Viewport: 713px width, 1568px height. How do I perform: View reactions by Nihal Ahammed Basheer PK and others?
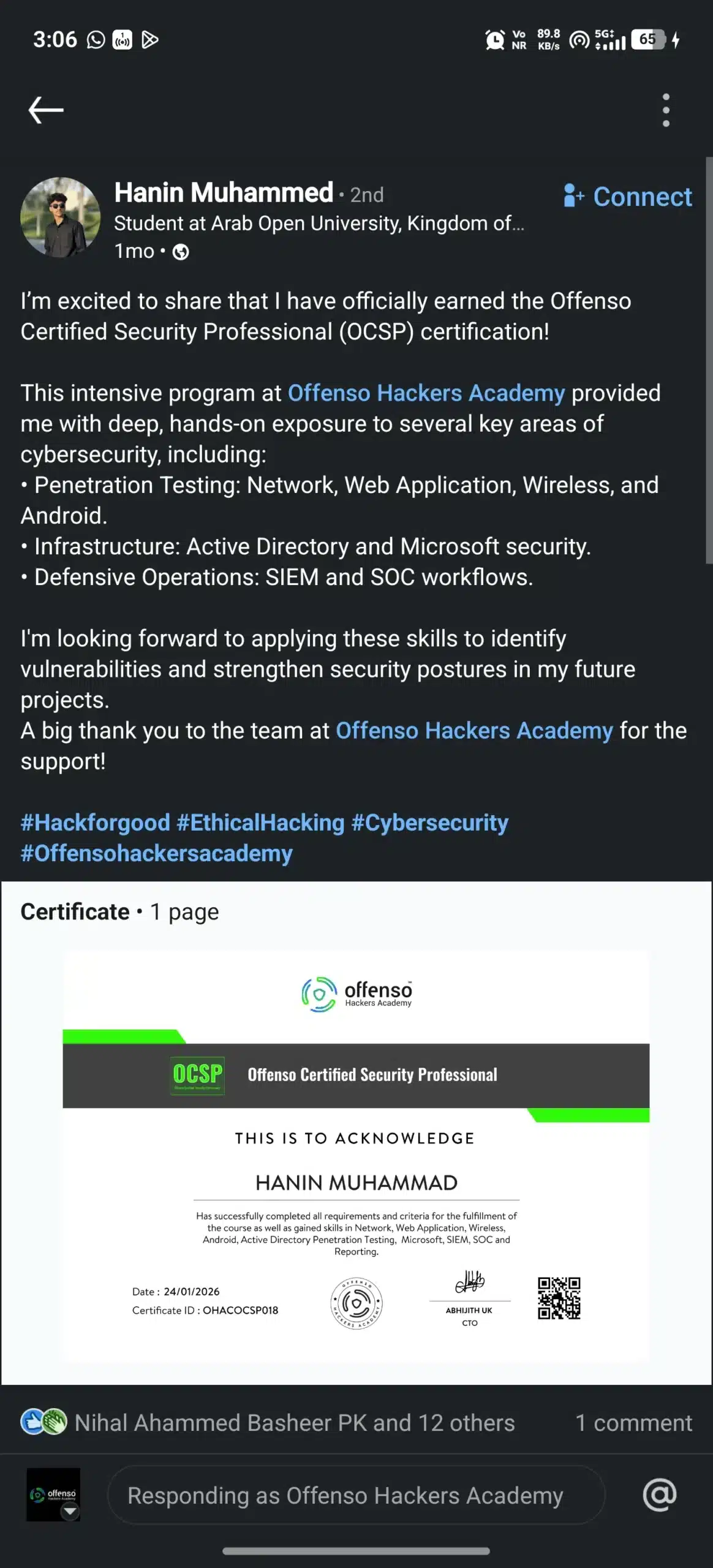pos(295,1423)
